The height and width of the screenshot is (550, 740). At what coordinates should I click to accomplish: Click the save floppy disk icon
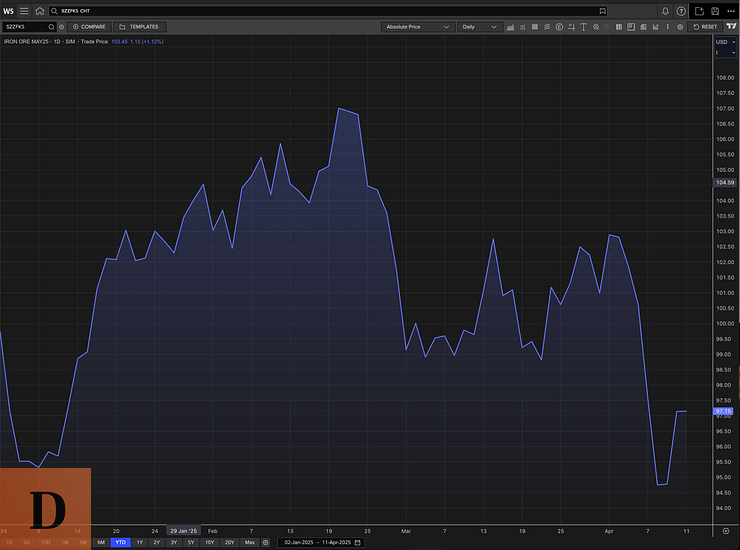click(x=715, y=10)
